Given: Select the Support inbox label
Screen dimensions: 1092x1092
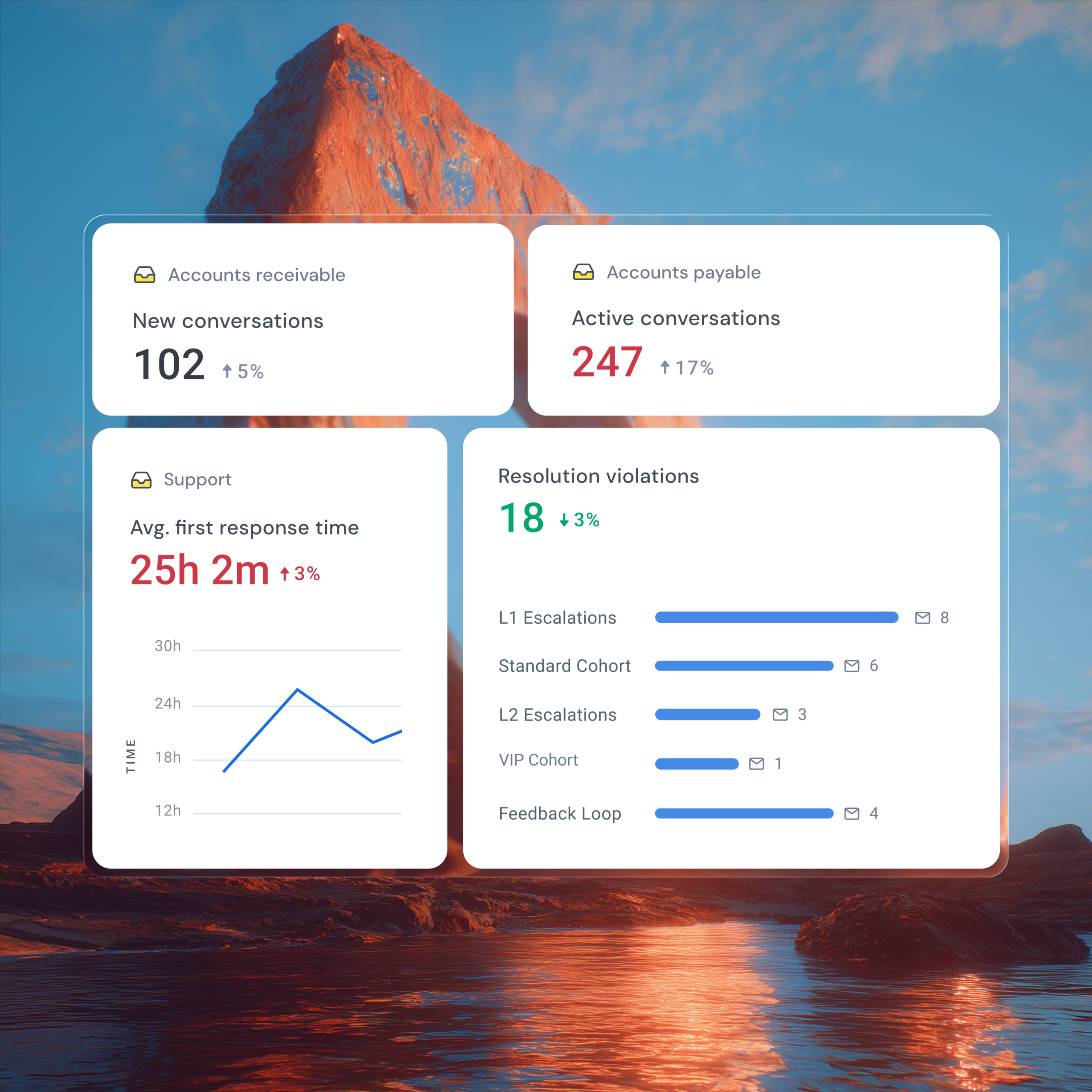Looking at the screenshot, I should [x=197, y=480].
